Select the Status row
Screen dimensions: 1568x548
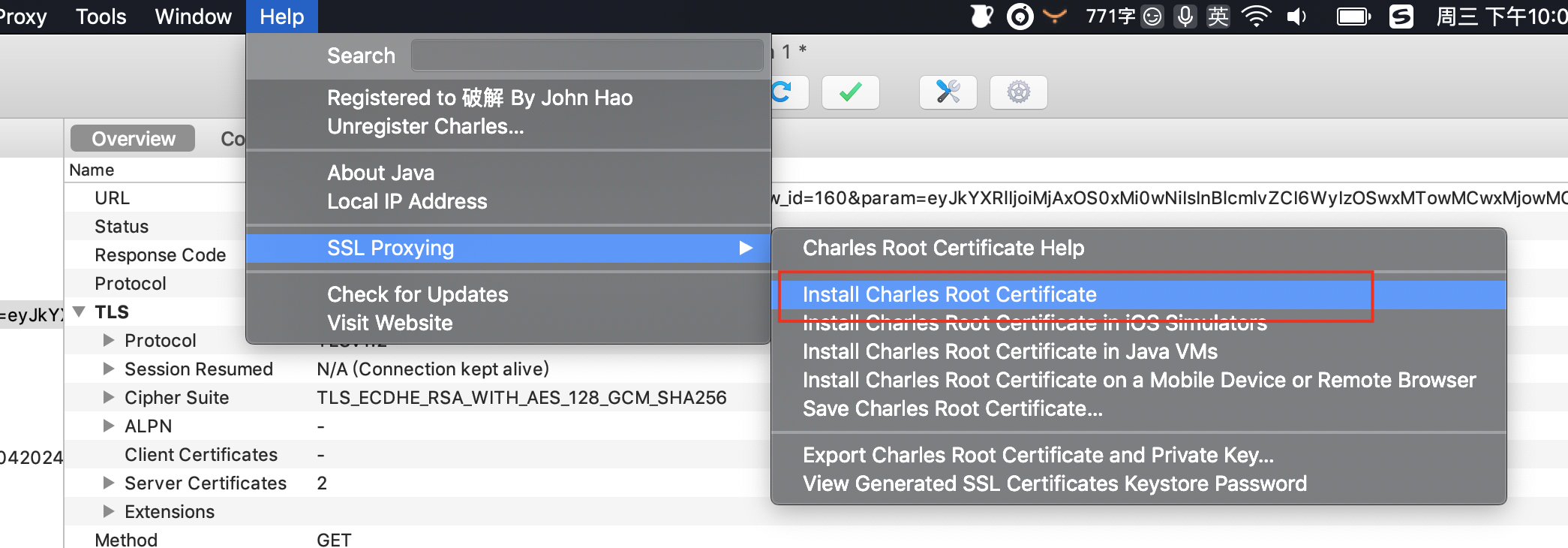122,227
